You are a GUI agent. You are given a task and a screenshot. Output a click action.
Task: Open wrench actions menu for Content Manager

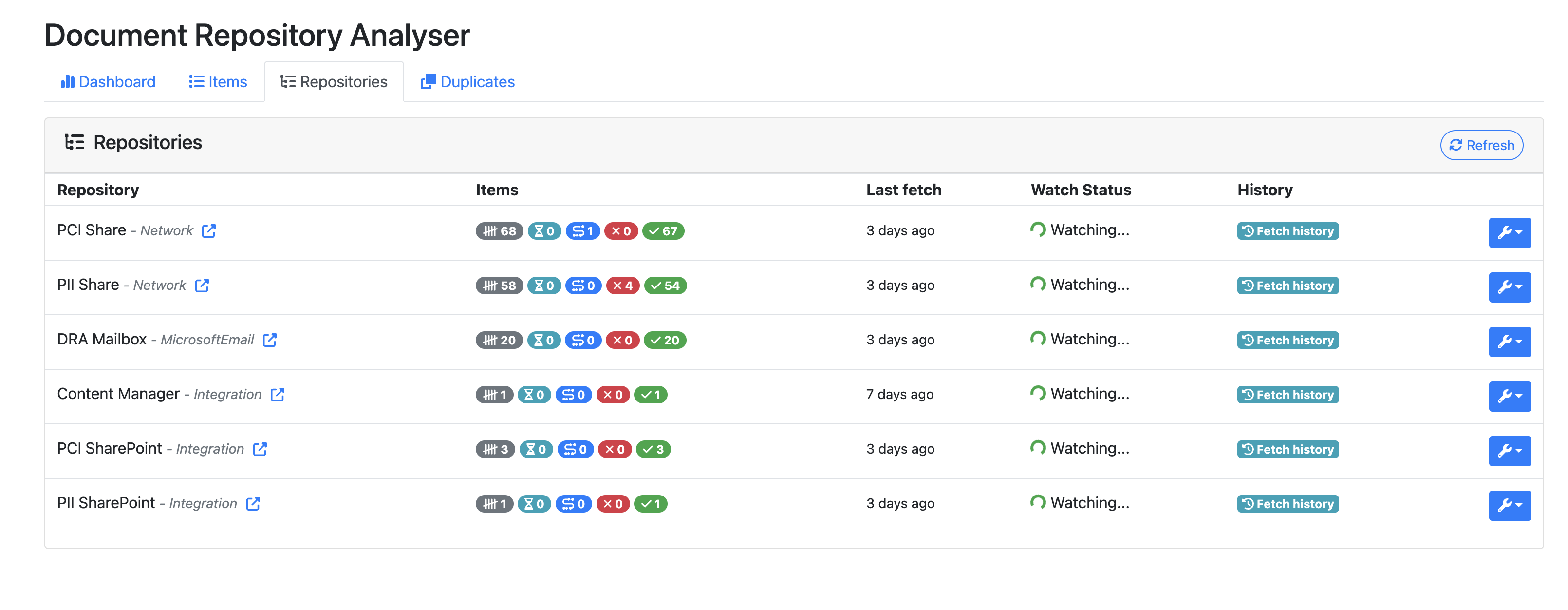(x=1509, y=396)
